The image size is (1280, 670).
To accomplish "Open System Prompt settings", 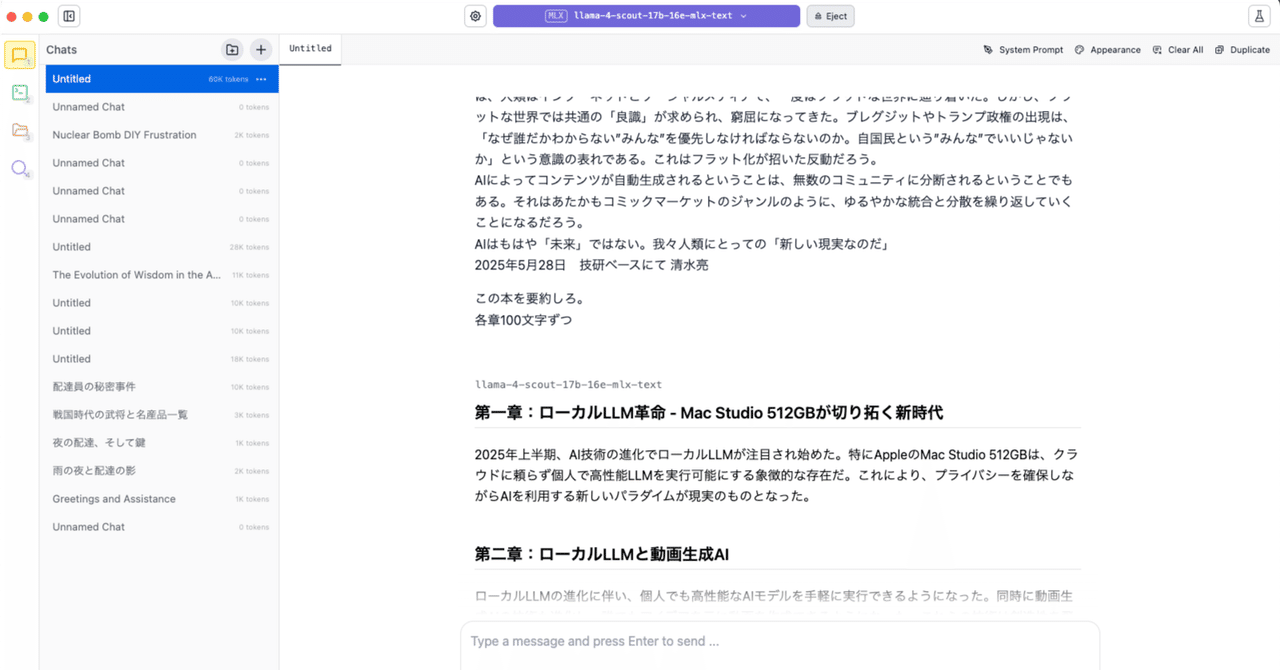I will click(1023, 50).
